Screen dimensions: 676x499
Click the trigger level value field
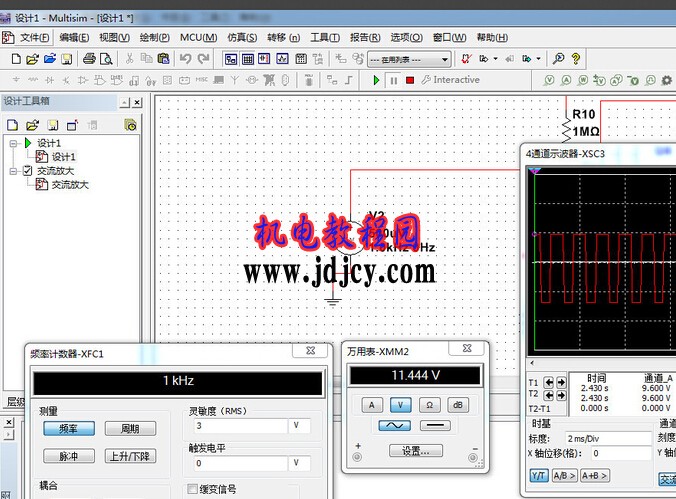click(240, 463)
